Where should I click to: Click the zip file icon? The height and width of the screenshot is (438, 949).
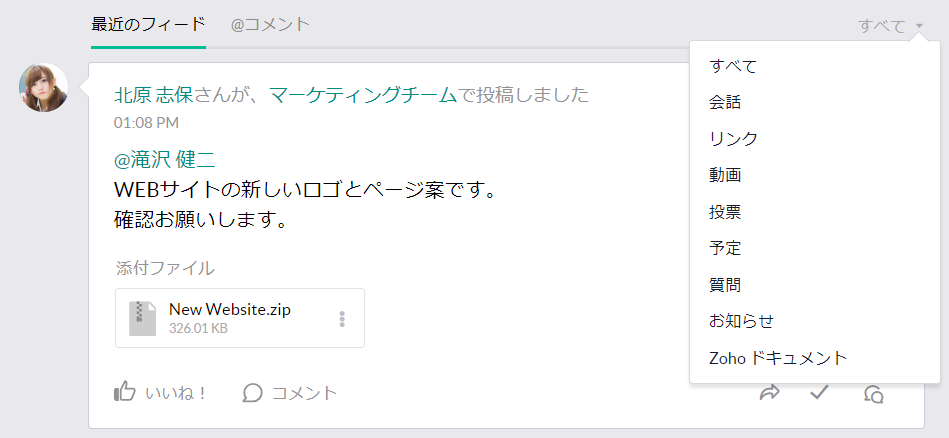point(143,318)
